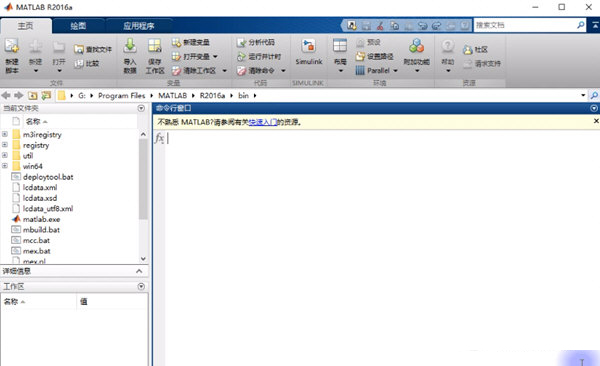Viewport: 600px width, 366px height.
Task: Open the Clear Commands (清除命令) dropdown arrow
Action: [x=284, y=71]
